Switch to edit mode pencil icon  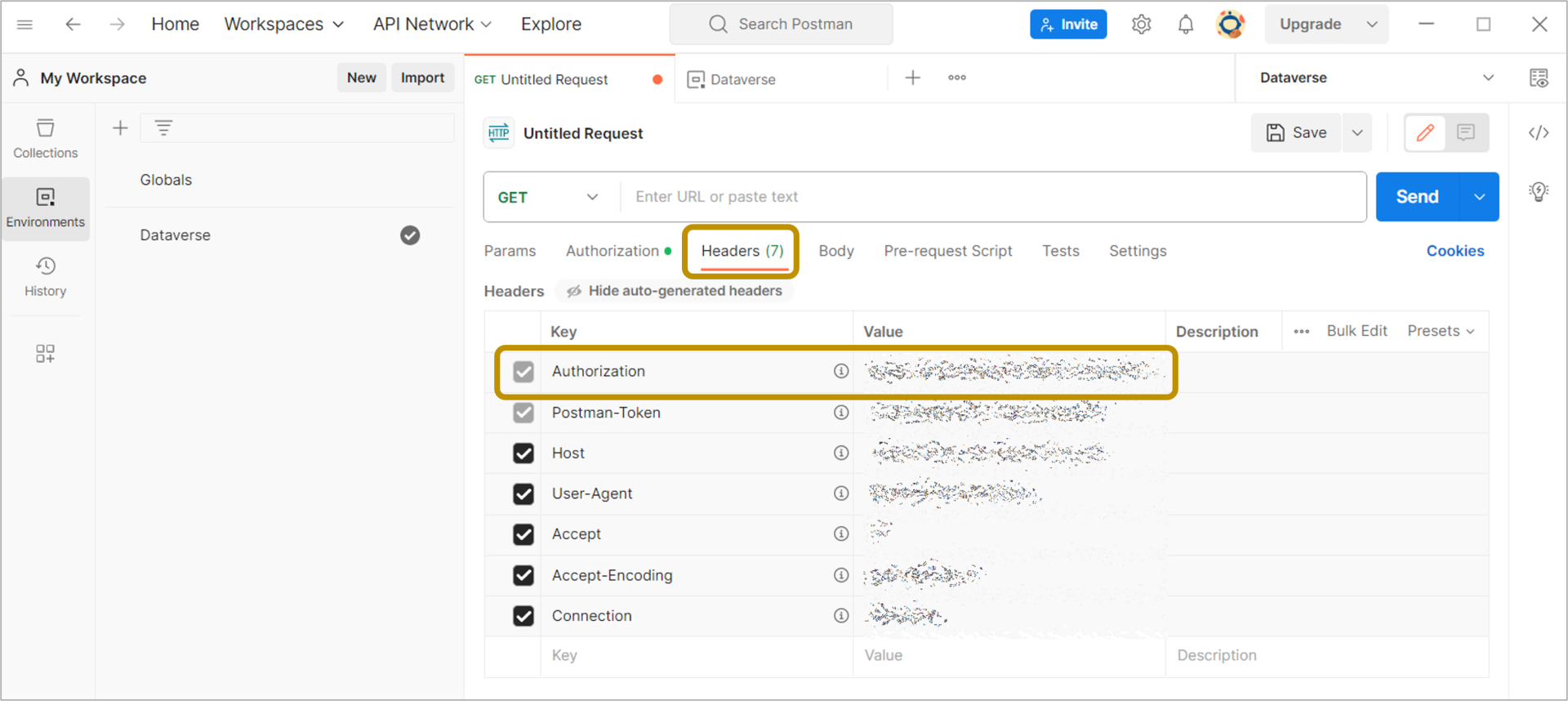click(1425, 132)
